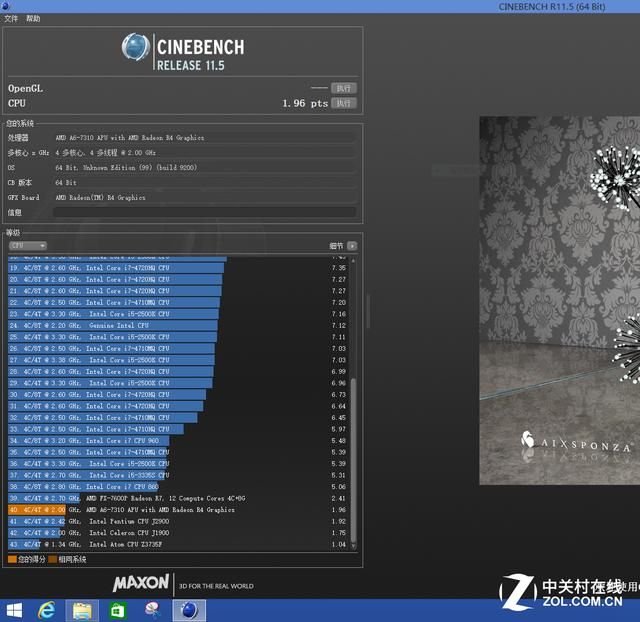
Task: Run the OpenGL benchmark
Action: 344,88
